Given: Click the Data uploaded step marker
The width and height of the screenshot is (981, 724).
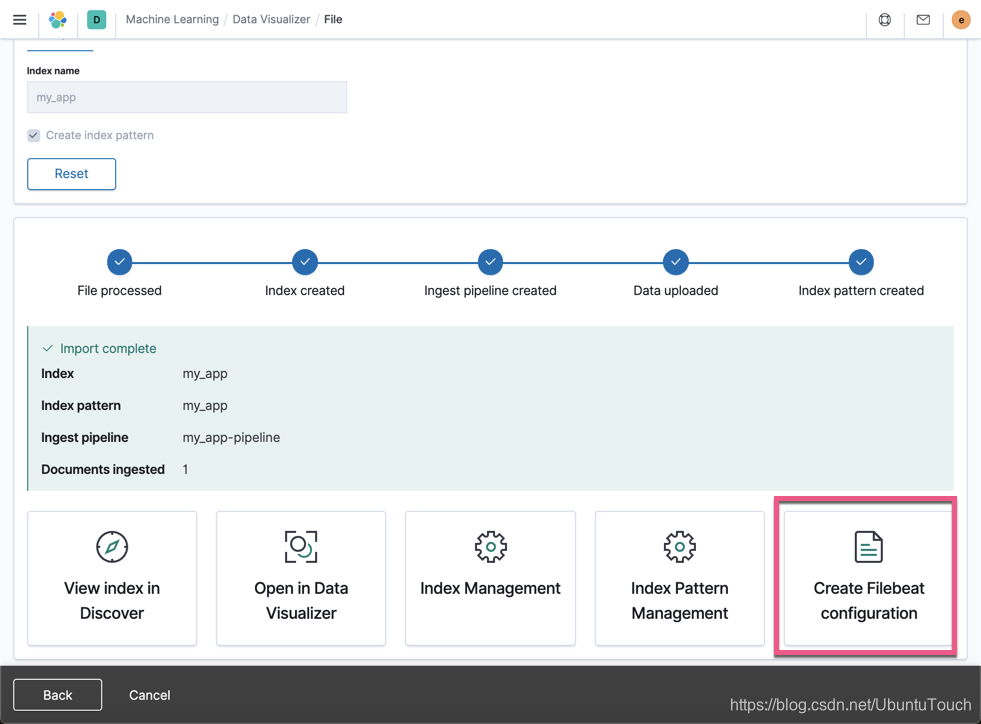Looking at the screenshot, I should tap(676, 262).
